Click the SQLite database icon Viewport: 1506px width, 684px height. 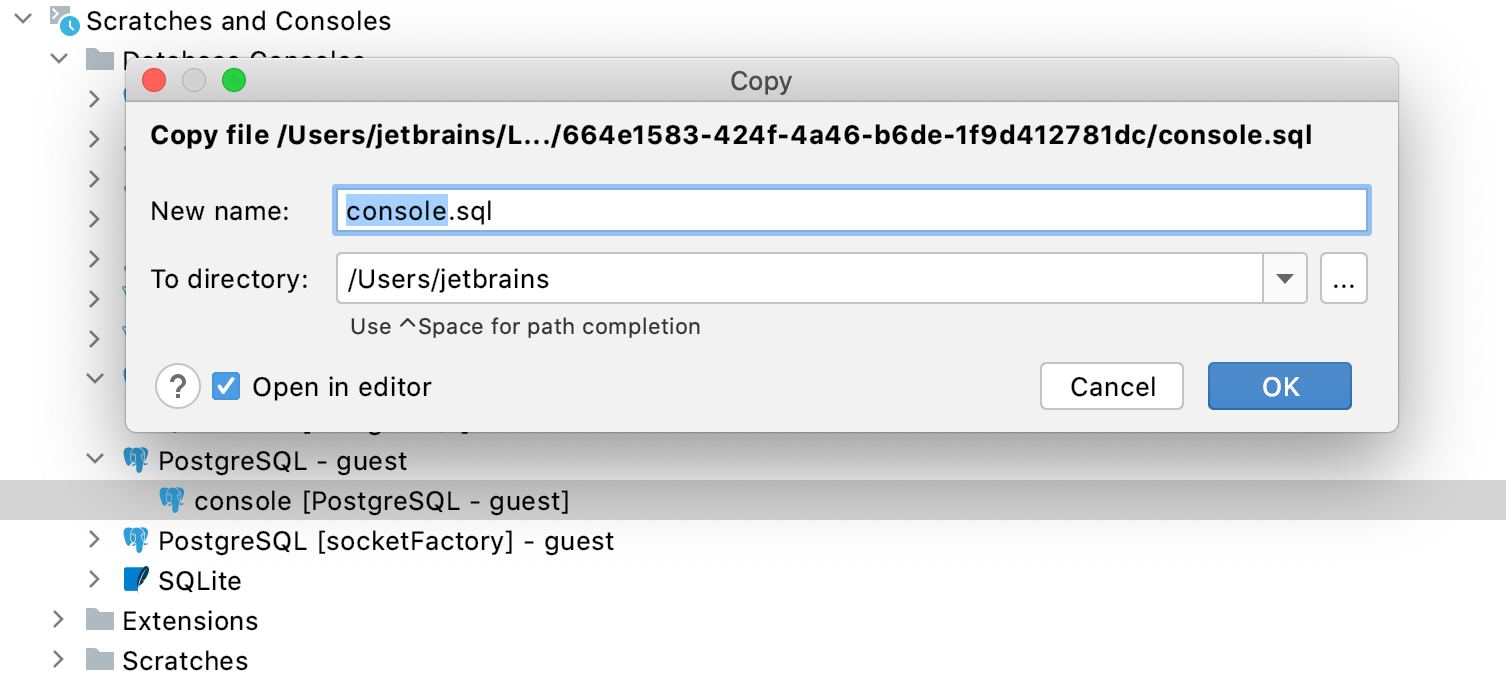point(138,580)
